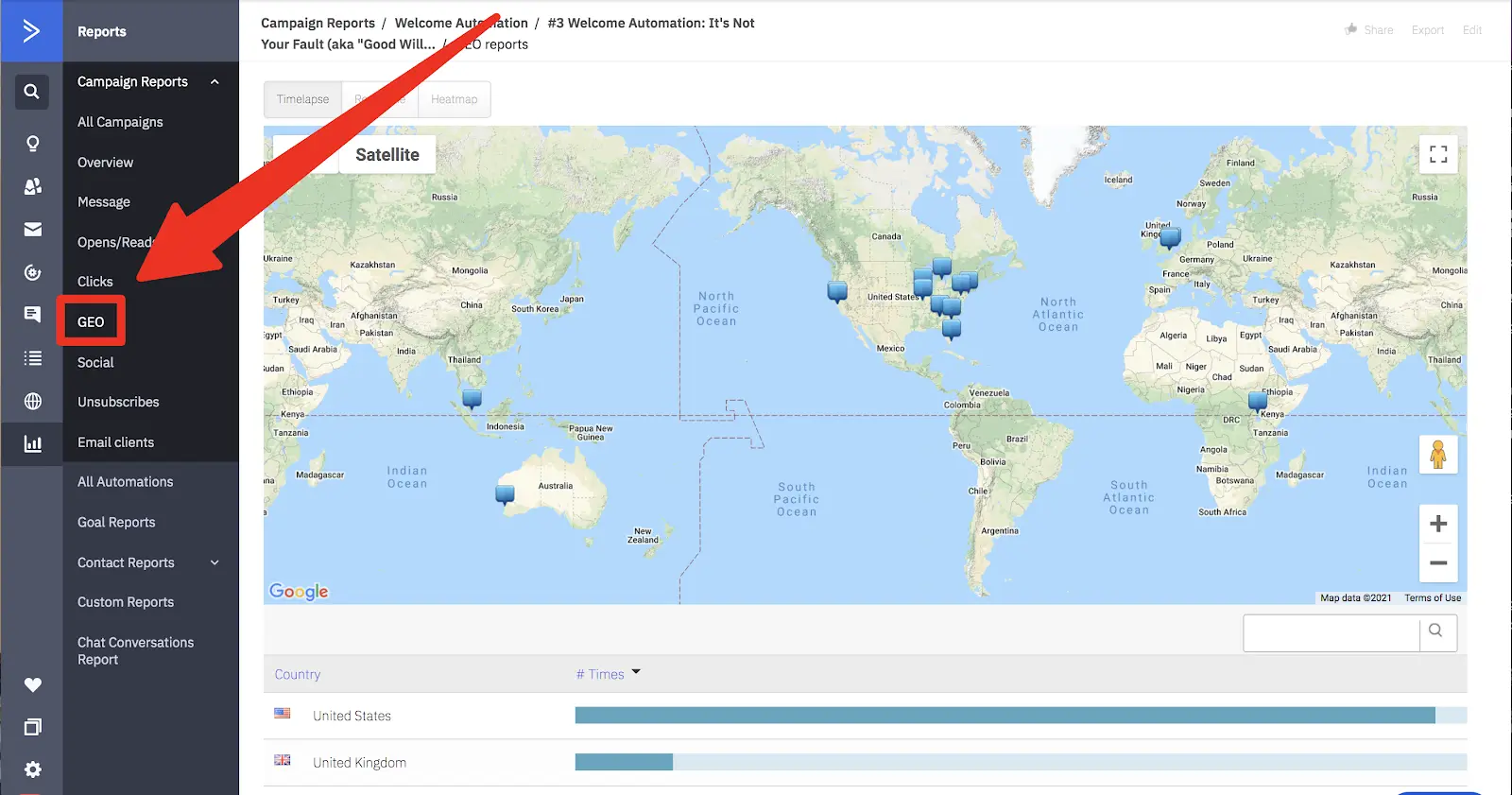This screenshot has width=1512, height=795.
Task: Switch map to Satellite view
Action: (387, 155)
